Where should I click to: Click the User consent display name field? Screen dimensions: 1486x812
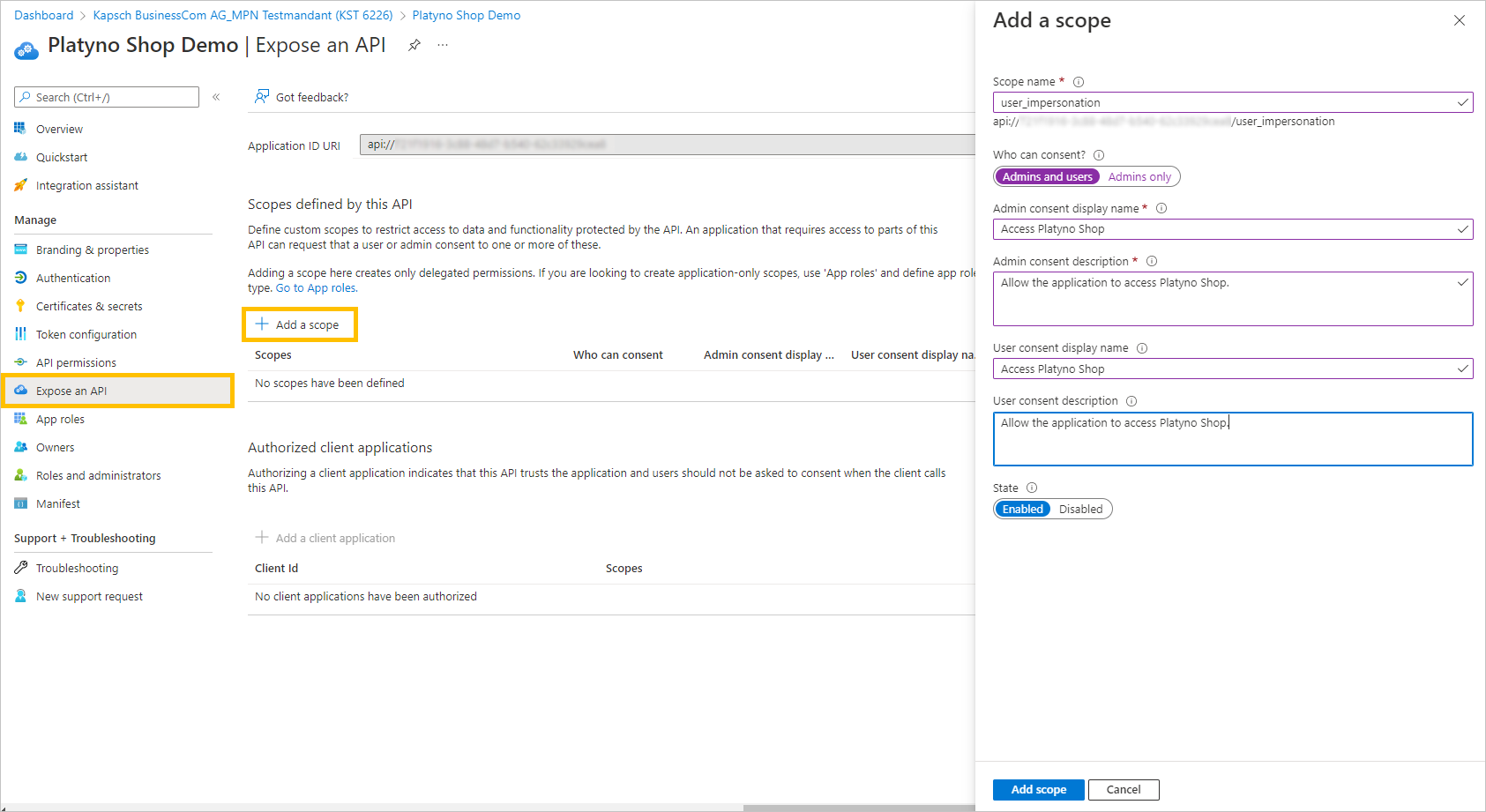coord(1233,369)
